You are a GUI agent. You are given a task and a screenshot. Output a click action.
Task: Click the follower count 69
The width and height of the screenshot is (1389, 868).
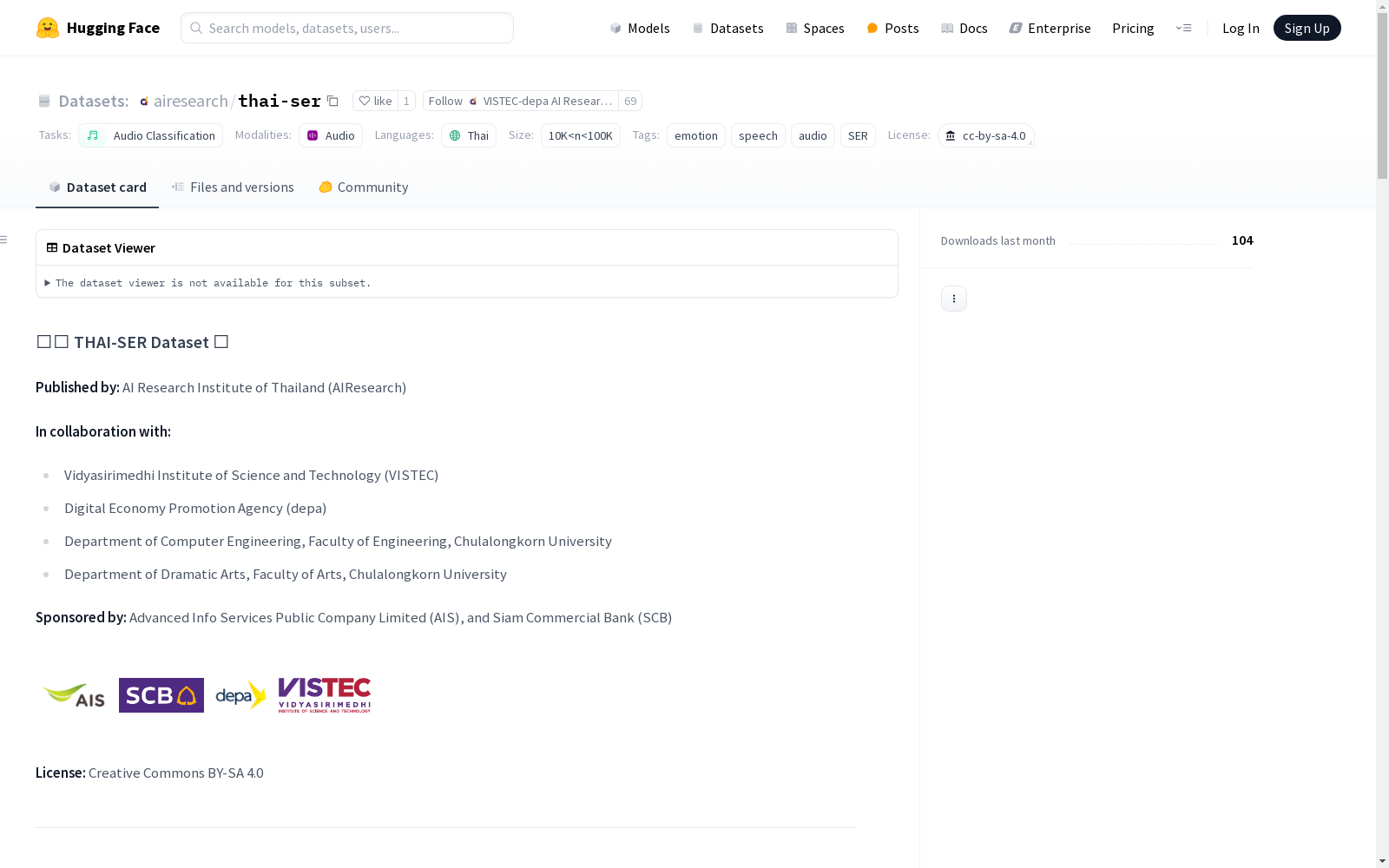coord(630,101)
